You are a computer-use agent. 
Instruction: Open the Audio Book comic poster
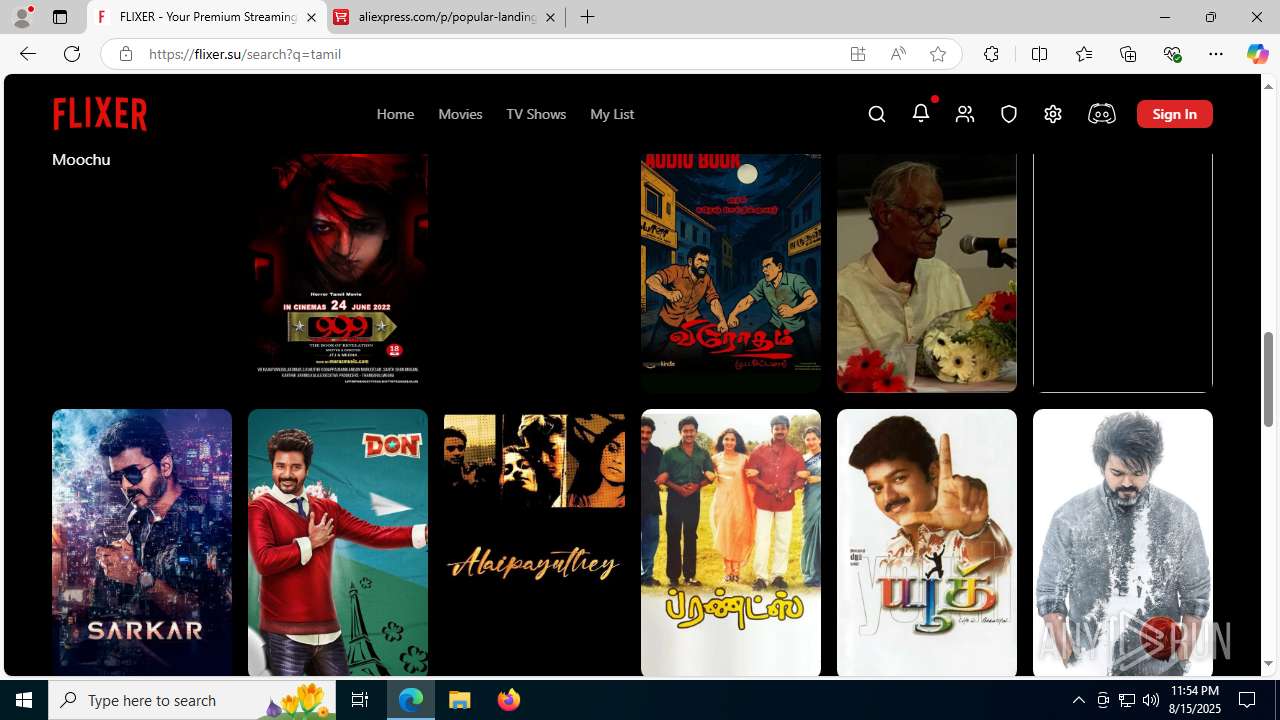(x=731, y=272)
